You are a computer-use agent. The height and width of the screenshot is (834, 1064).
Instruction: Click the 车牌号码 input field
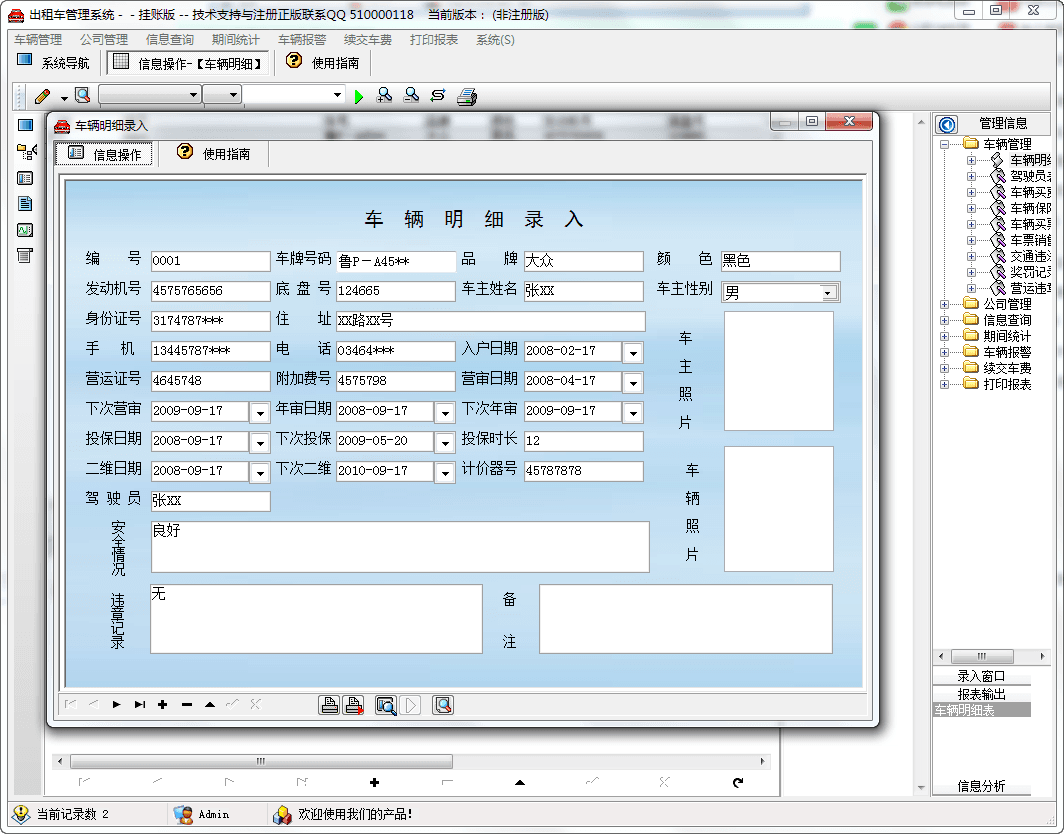[395, 262]
